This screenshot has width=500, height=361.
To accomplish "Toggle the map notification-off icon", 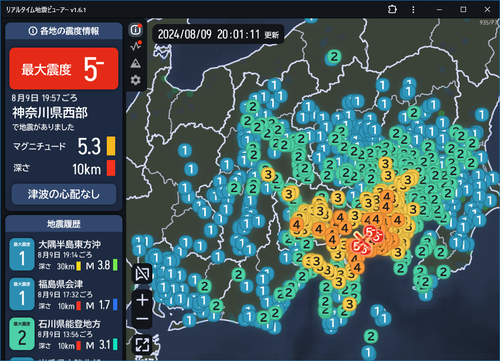I will point(142,274).
